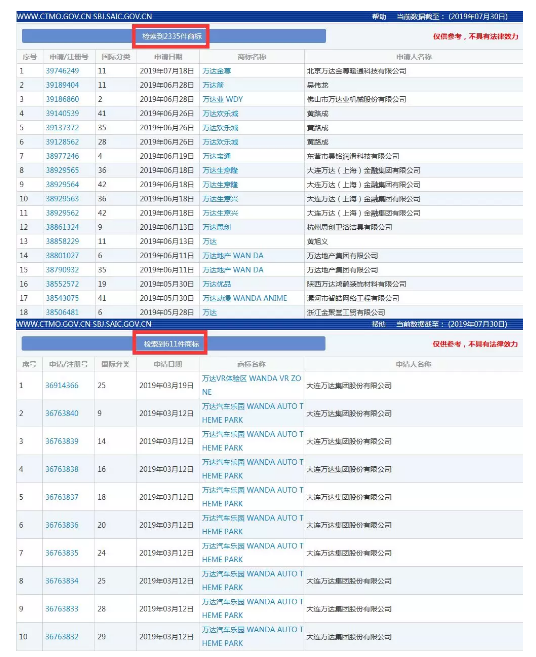Select the date 2019年07月18日

167,71
